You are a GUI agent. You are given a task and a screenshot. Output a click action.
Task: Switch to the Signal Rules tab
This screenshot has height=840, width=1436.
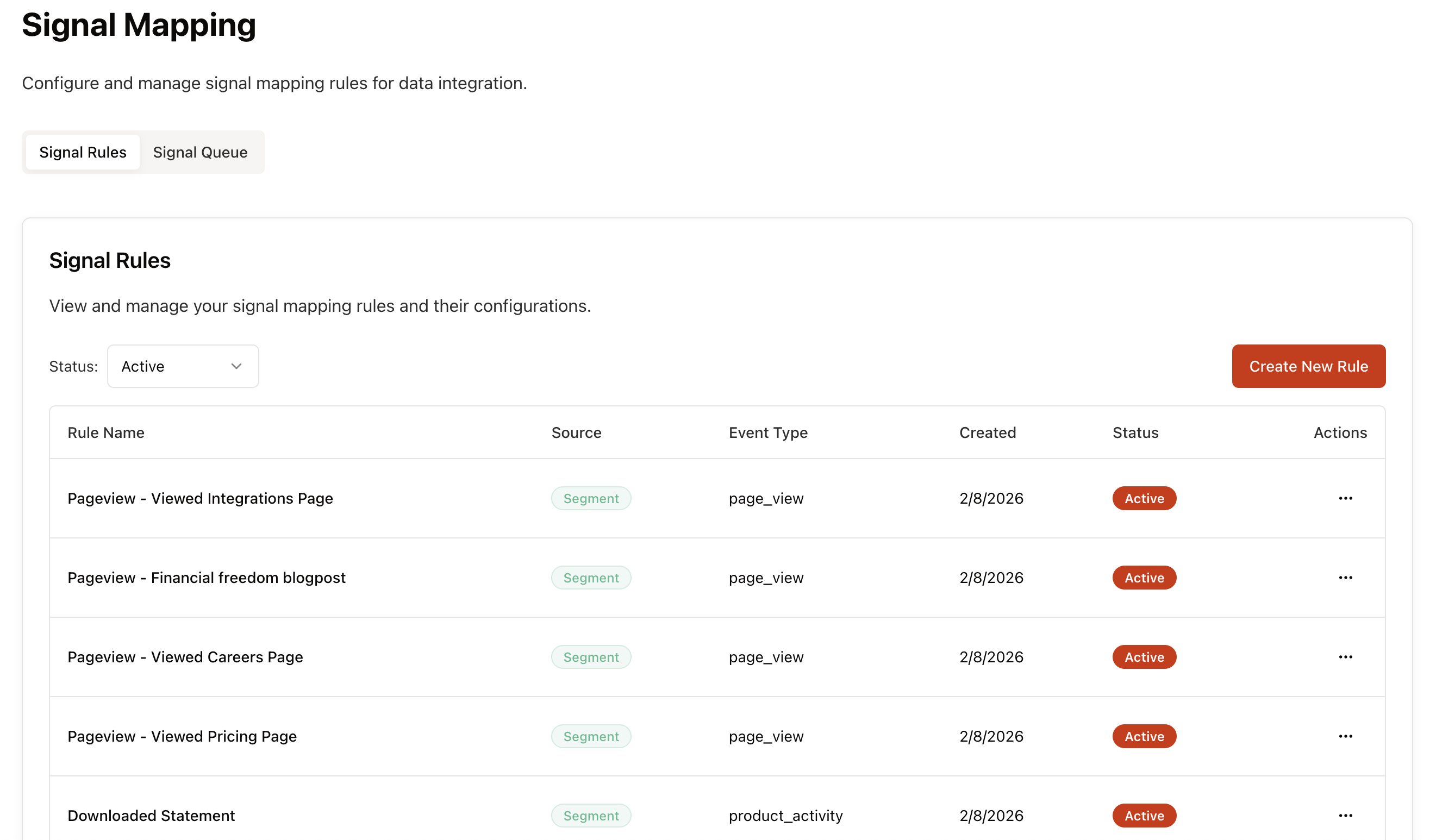point(83,152)
